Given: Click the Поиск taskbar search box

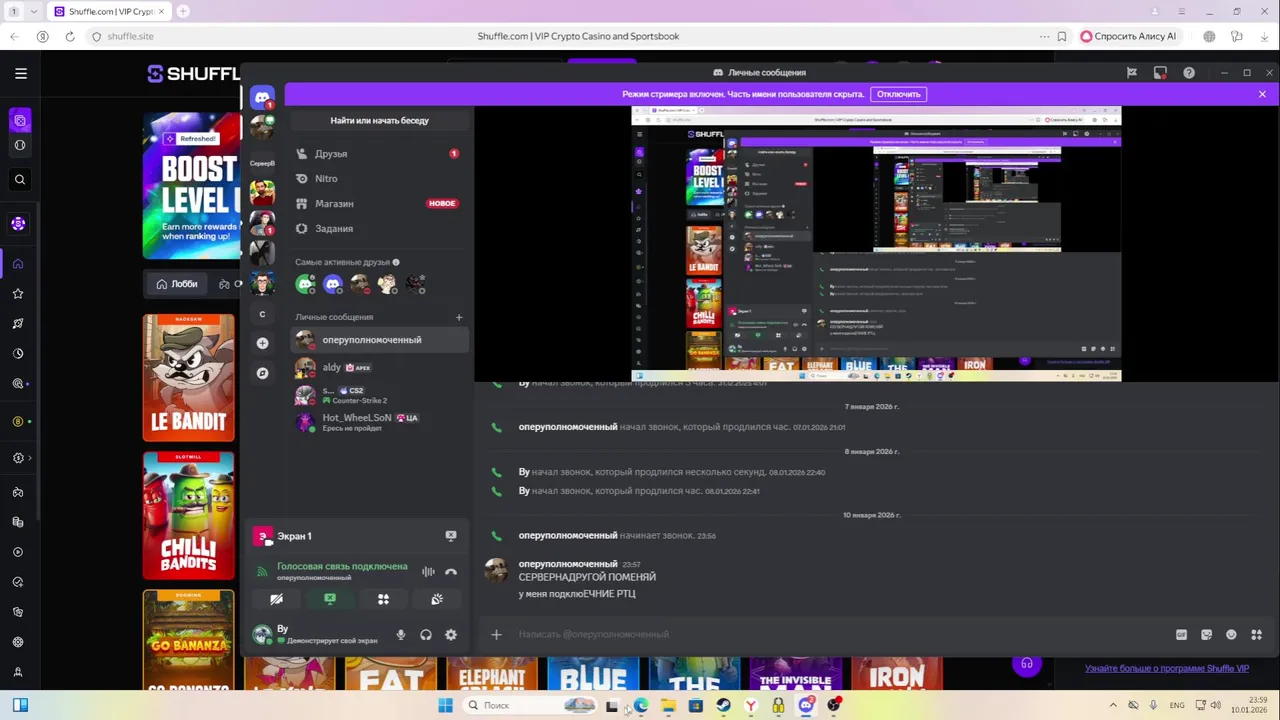Looking at the screenshot, I should pyautogui.click(x=534, y=705).
